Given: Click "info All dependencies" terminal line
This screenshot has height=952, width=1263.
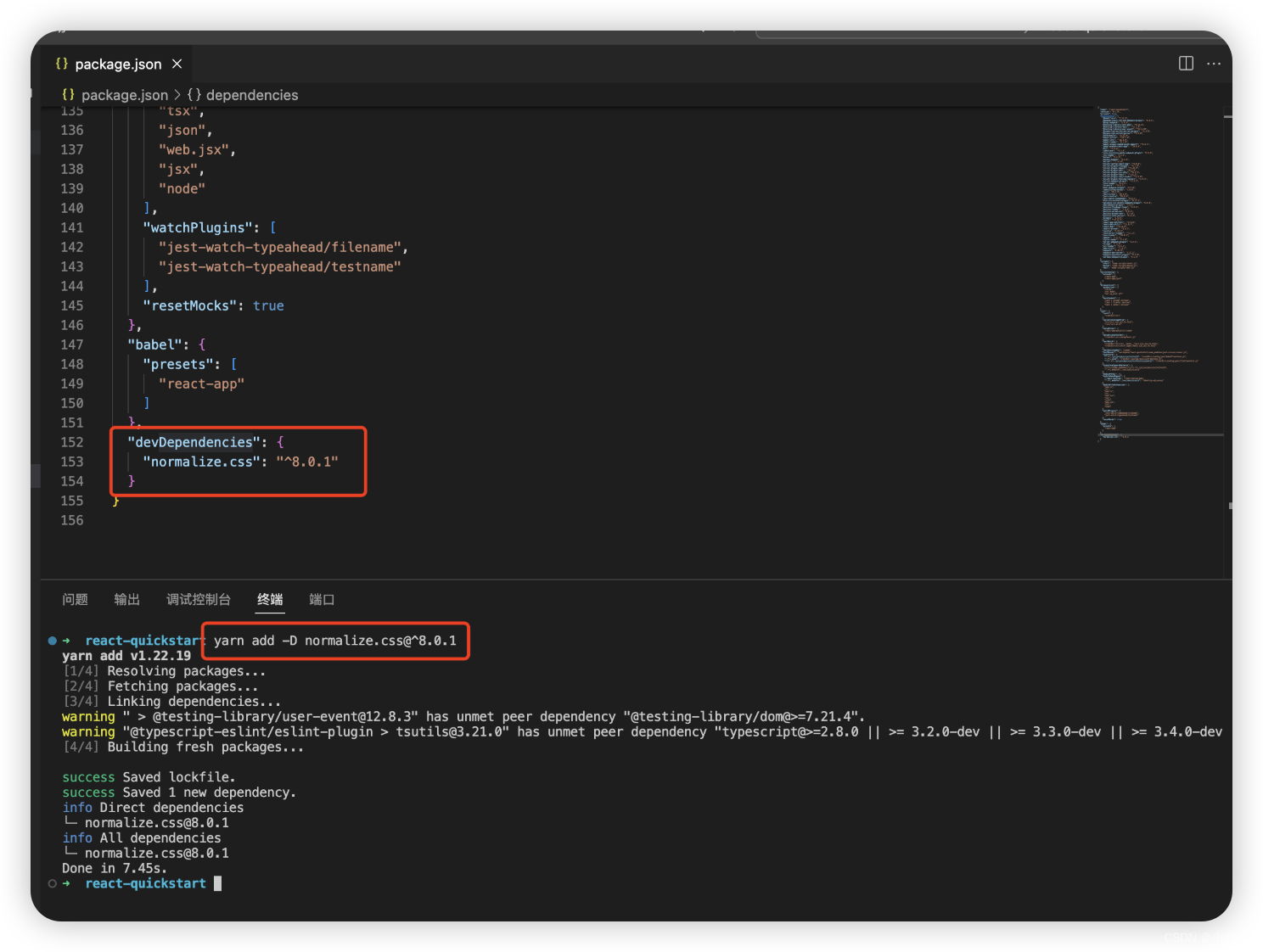Looking at the screenshot, I should (142, 838).
